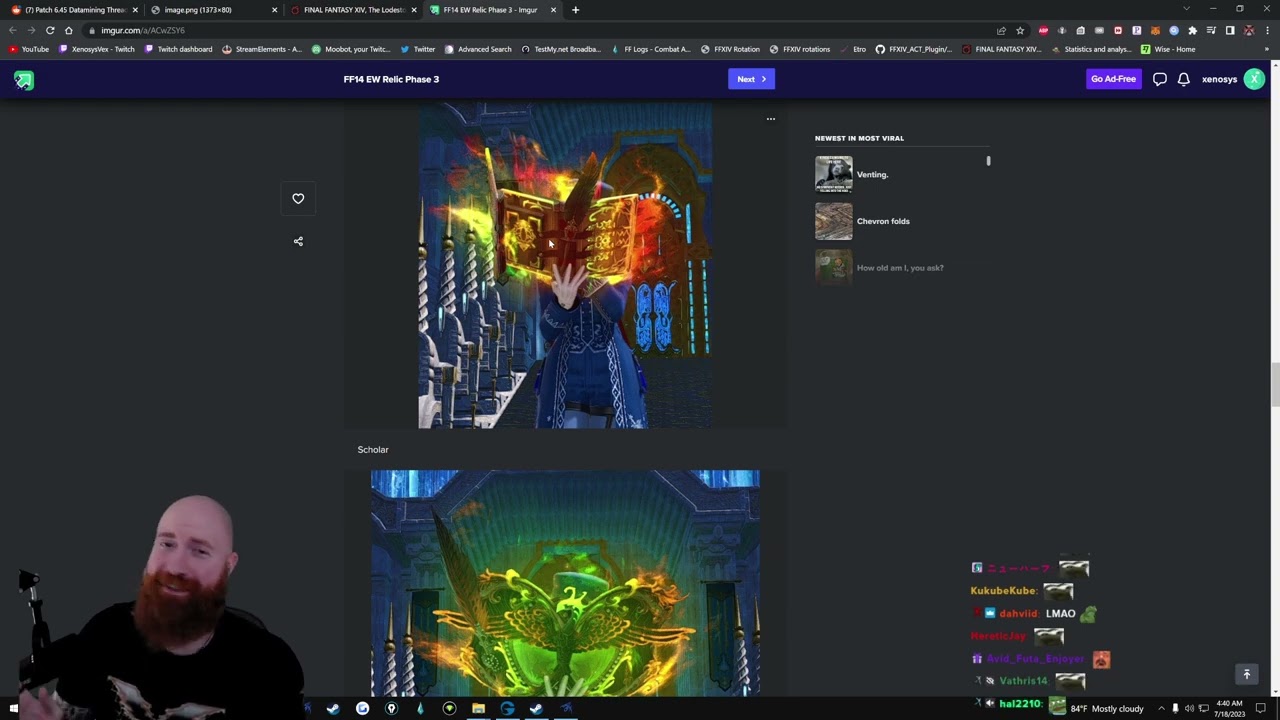Open Wise - Home bookmark
Image resolution: width=1280 pixels, height=720 pixels.
1168,49
